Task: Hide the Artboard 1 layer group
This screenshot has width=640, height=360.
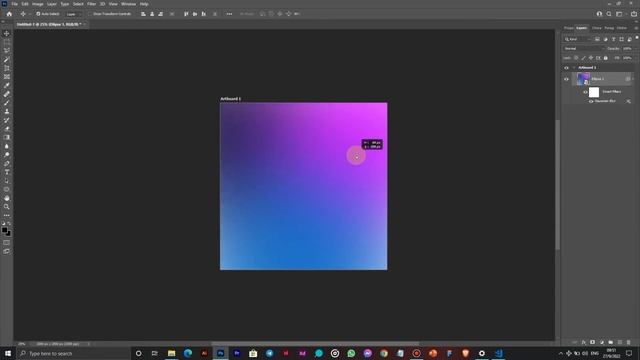Action: [x=566, y=68]
